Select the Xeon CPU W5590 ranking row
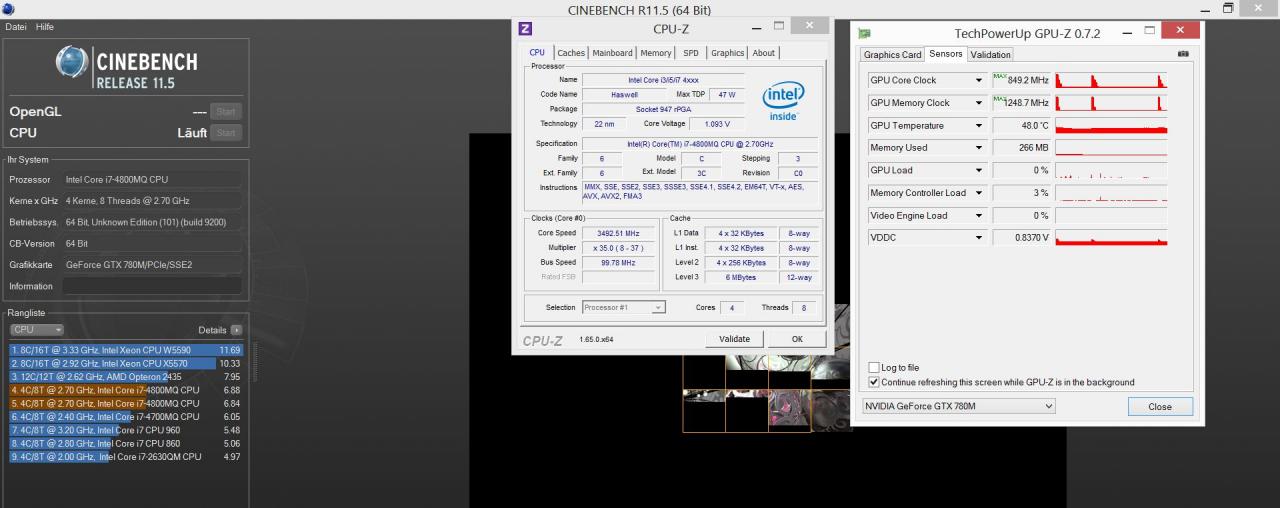The height and width of the screenshot is (508, 1280). point(126,350)
